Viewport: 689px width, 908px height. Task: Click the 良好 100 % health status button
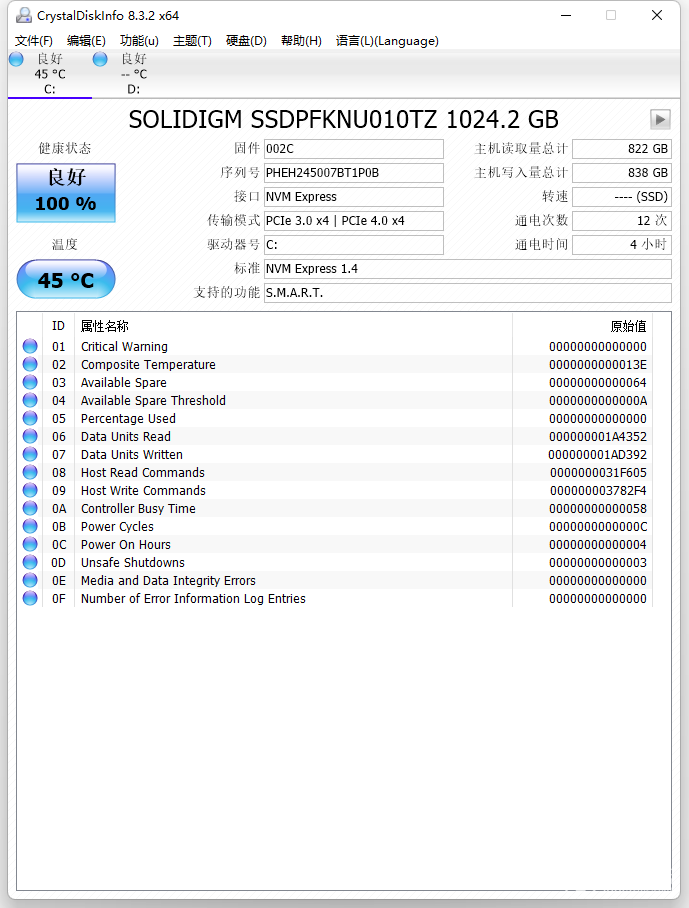pos(66,193)
